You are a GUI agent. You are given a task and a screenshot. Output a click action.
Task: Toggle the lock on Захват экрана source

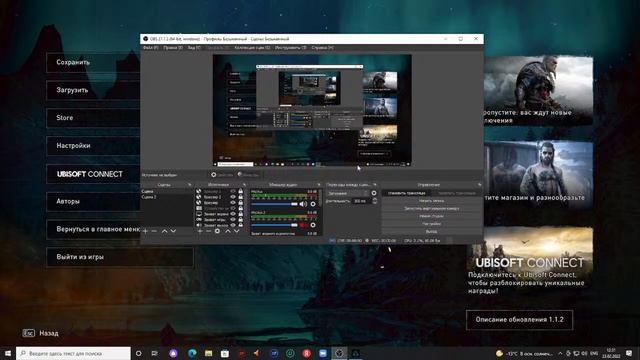click(x=240, y=214)
